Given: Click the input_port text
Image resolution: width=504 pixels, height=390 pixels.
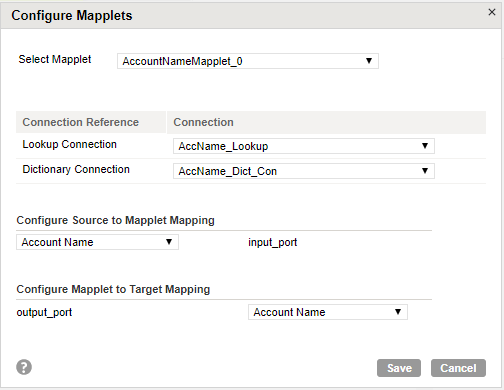Looking at the screenshot, I should [272, 242].
